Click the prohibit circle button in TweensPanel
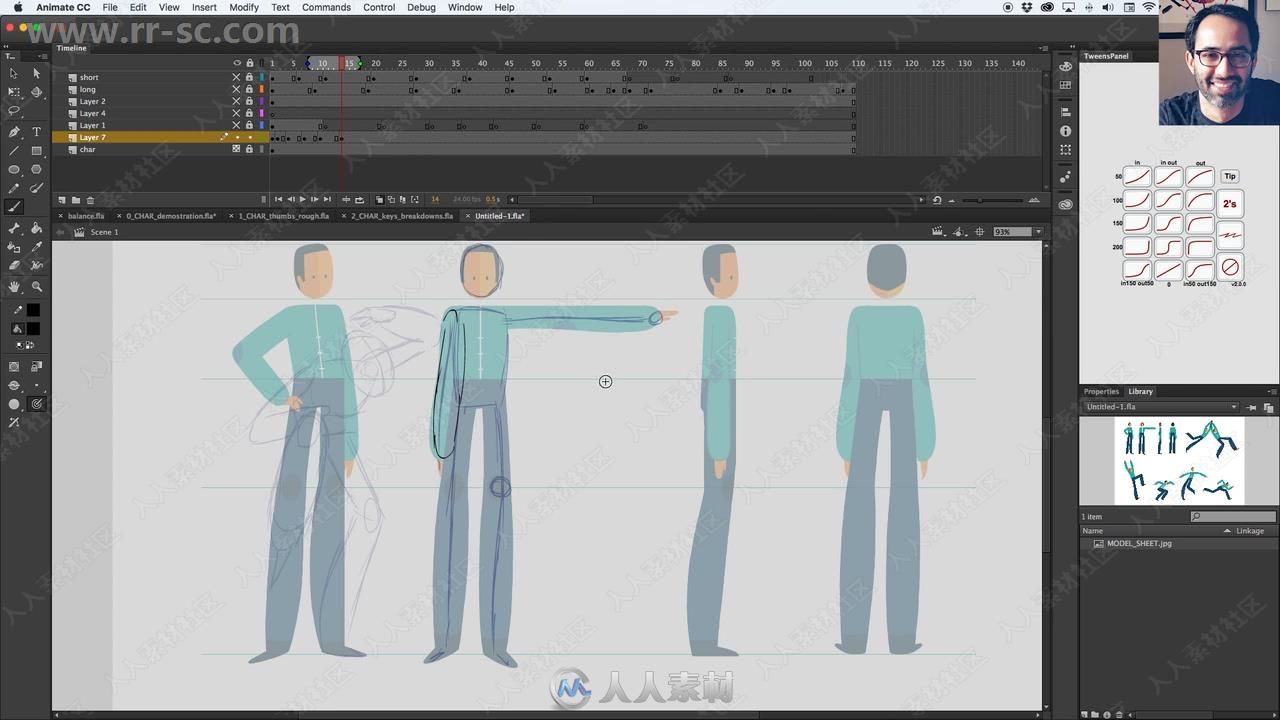This screenshot has height=720, width=1280. [1230, 267]
